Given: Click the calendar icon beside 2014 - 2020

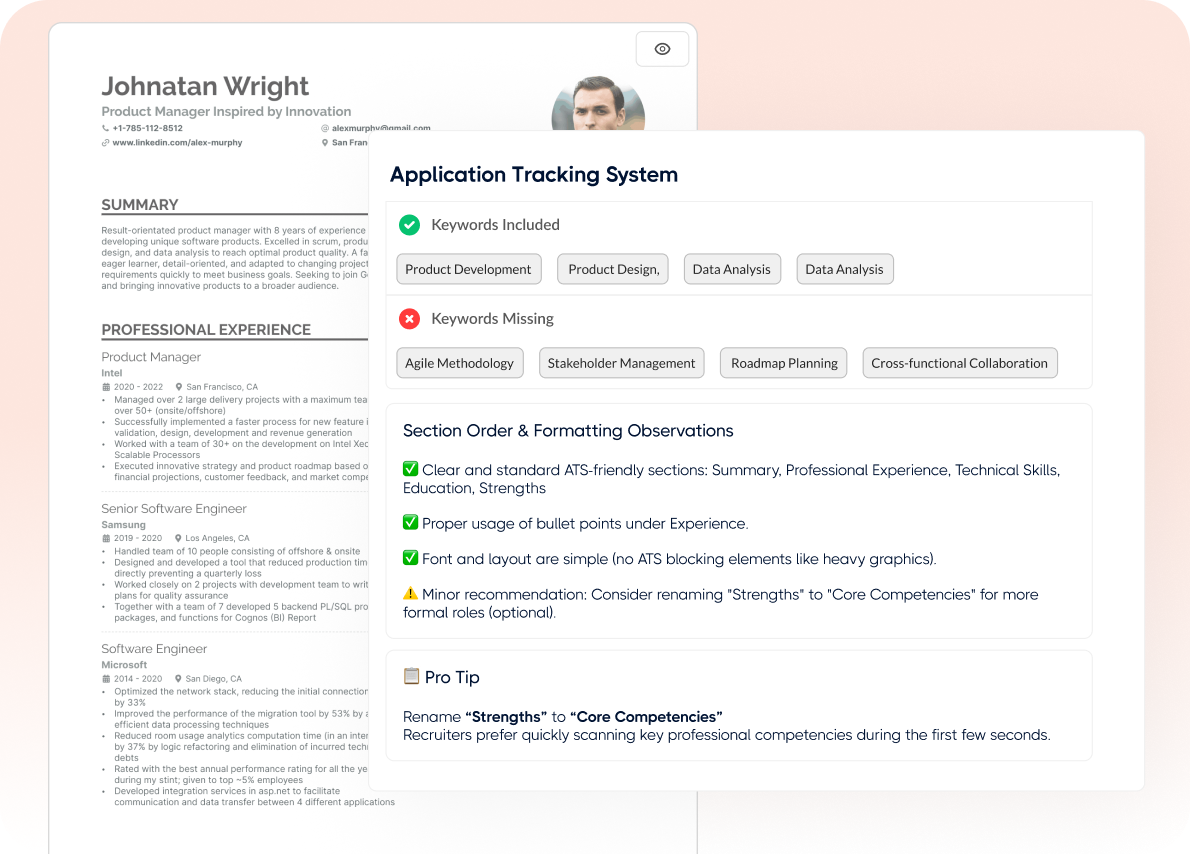Looking at the screenshot, I should pos(106,679).
